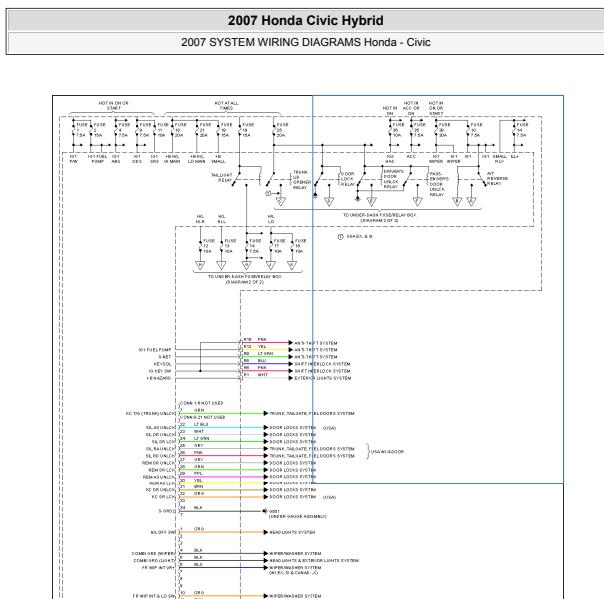Click connector triangle H below fuse 12
Viewport: 604px width, 599px height.
(200, 265)
